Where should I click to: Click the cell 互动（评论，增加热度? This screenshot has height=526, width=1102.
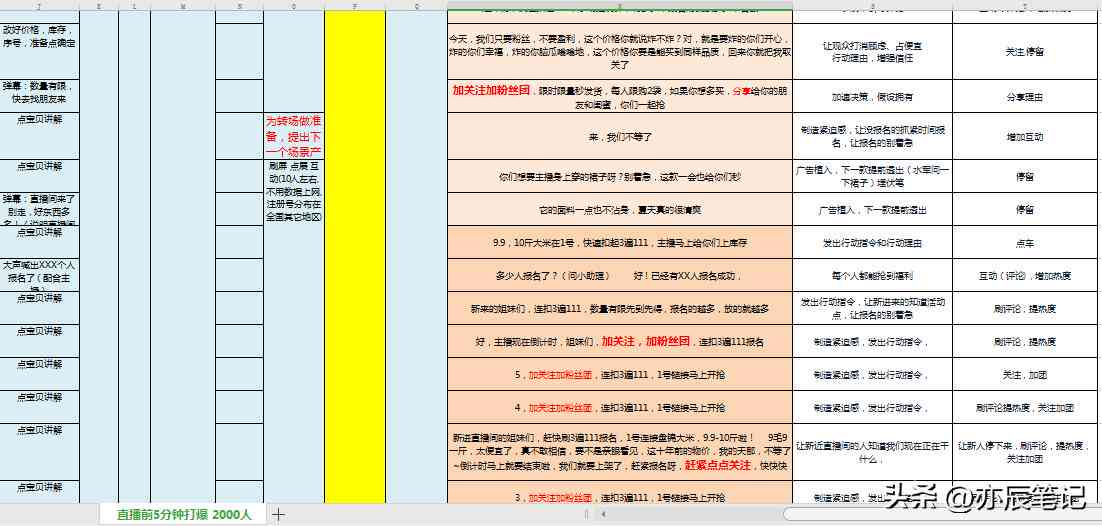1025,276
